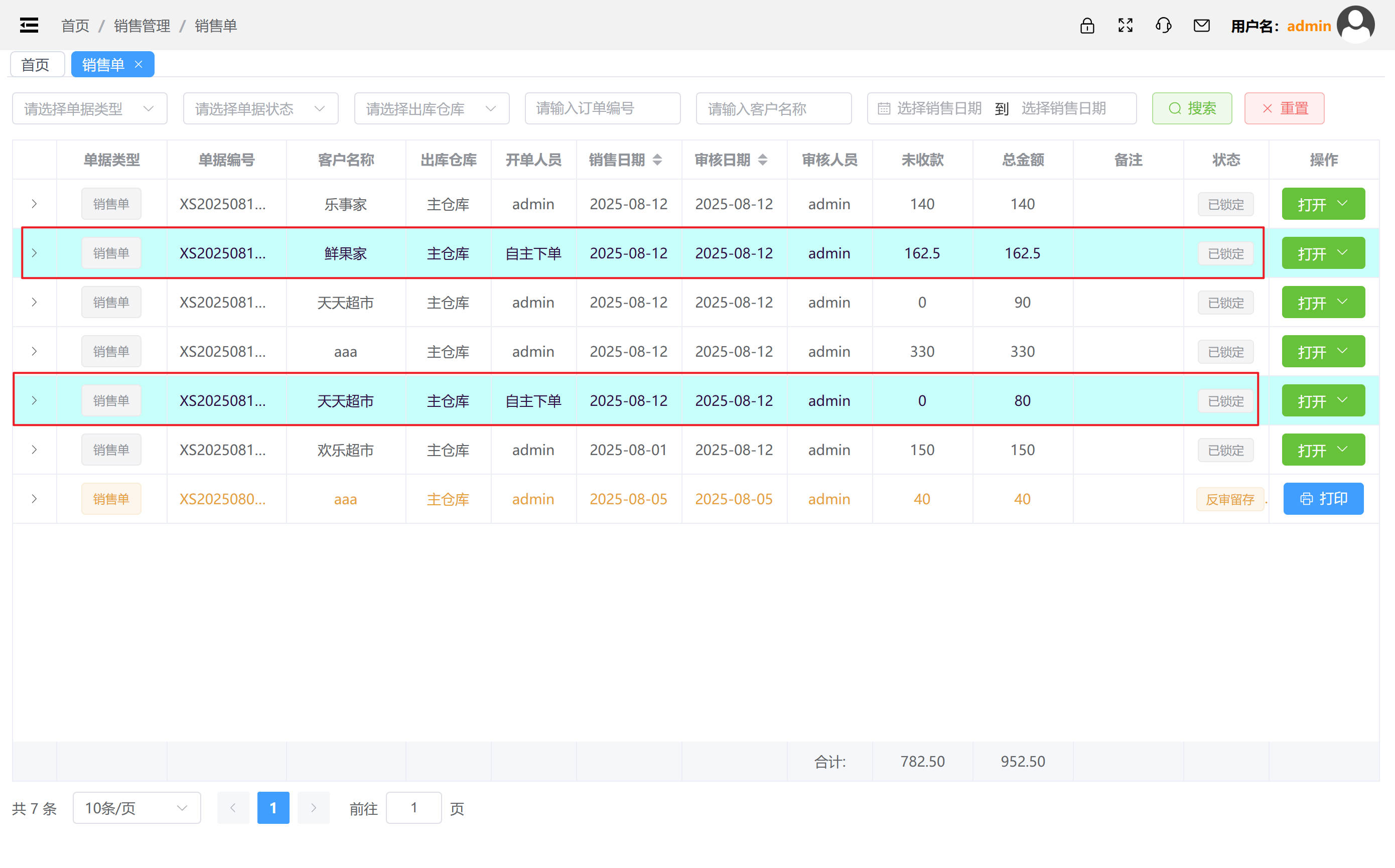Click 自主下单 cell in 鲜果家 row
1395x868 pixels.
pyautogui.click(x=533, y=253)
